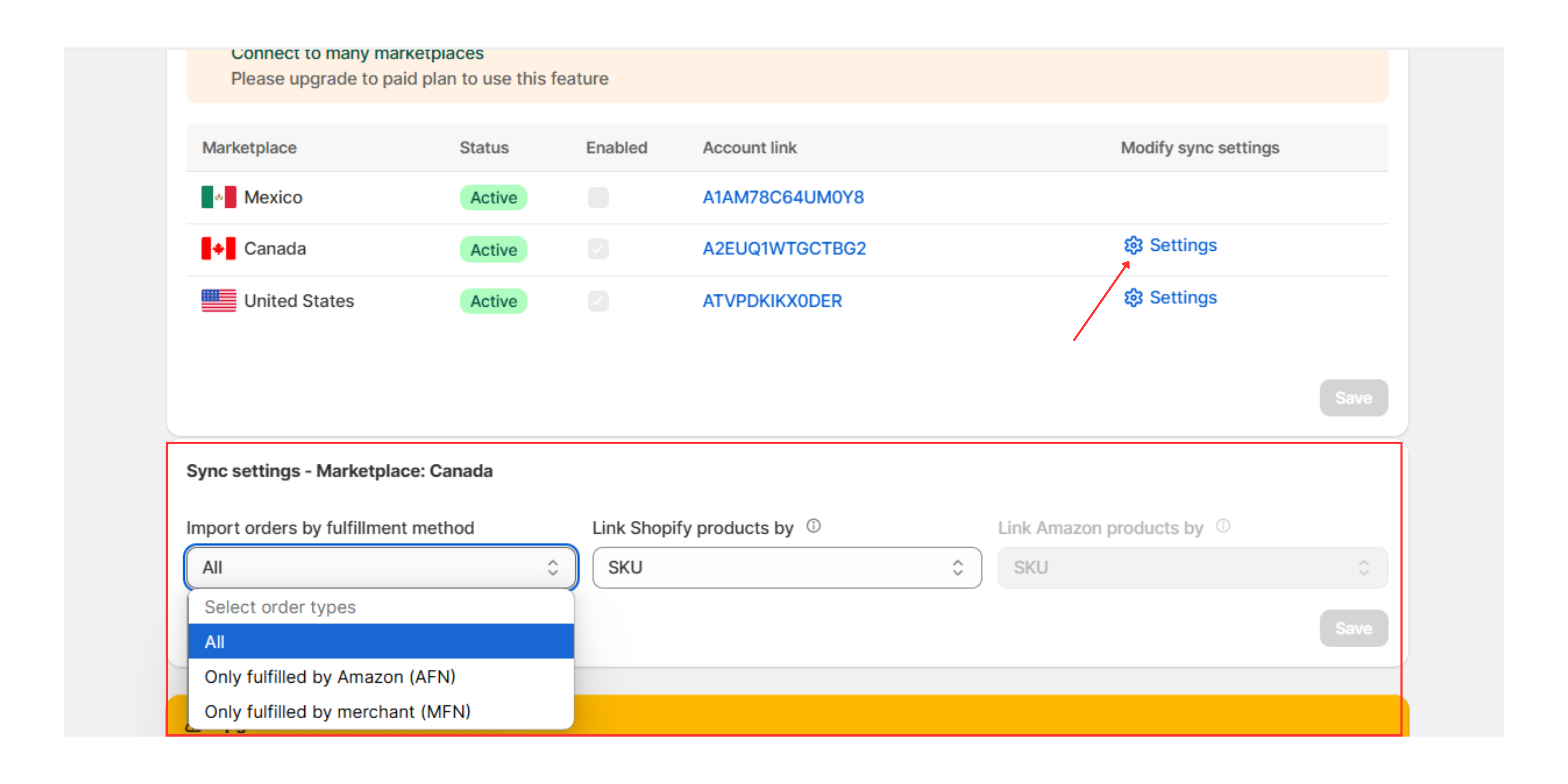This screenshot has width=1568, height=784.
Task: Open Canada account link A2EUQ1WTGCTBG2
Action: click(x=784, y=248)
